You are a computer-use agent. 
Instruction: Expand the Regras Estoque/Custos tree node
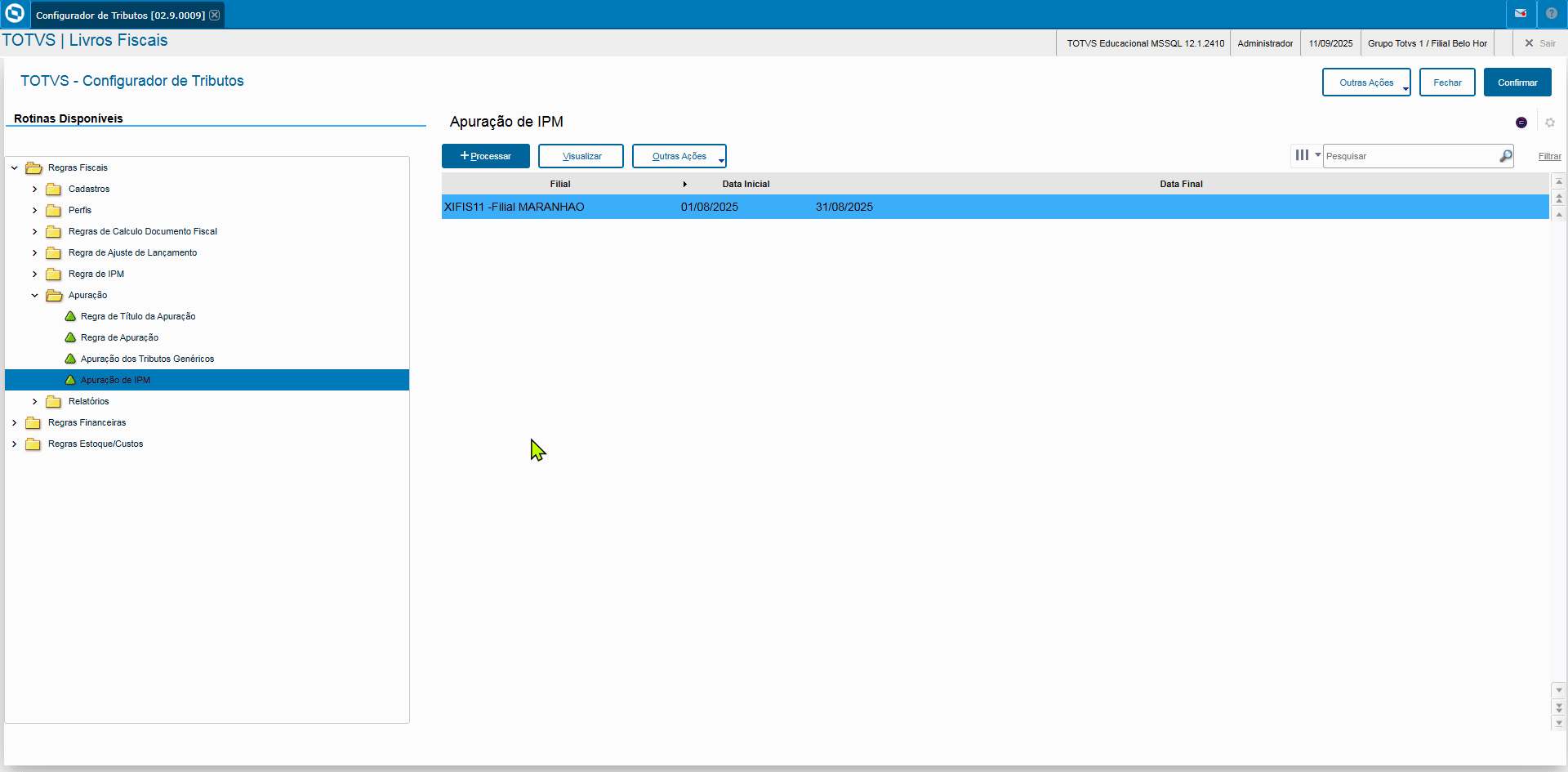click(15, 444)
